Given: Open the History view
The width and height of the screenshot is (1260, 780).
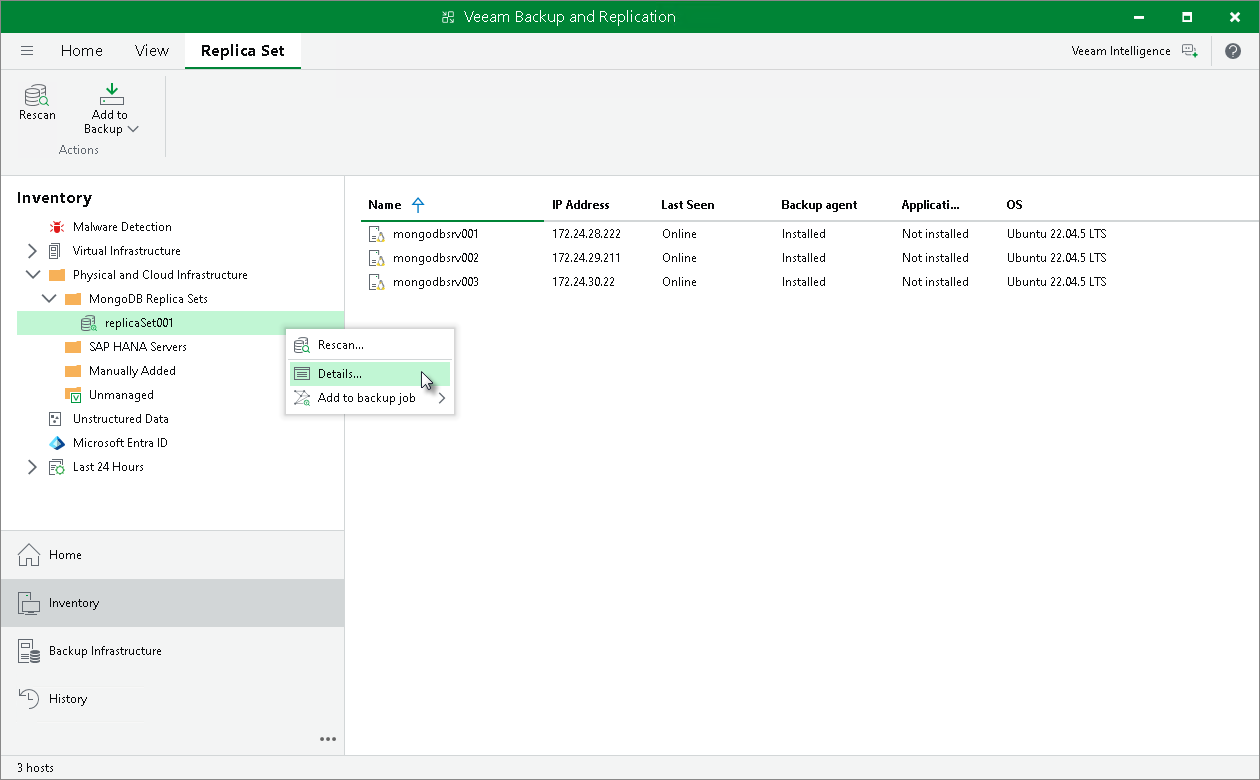Looking at the screenshot, I should pyautogui.click(x=172, y=699).
